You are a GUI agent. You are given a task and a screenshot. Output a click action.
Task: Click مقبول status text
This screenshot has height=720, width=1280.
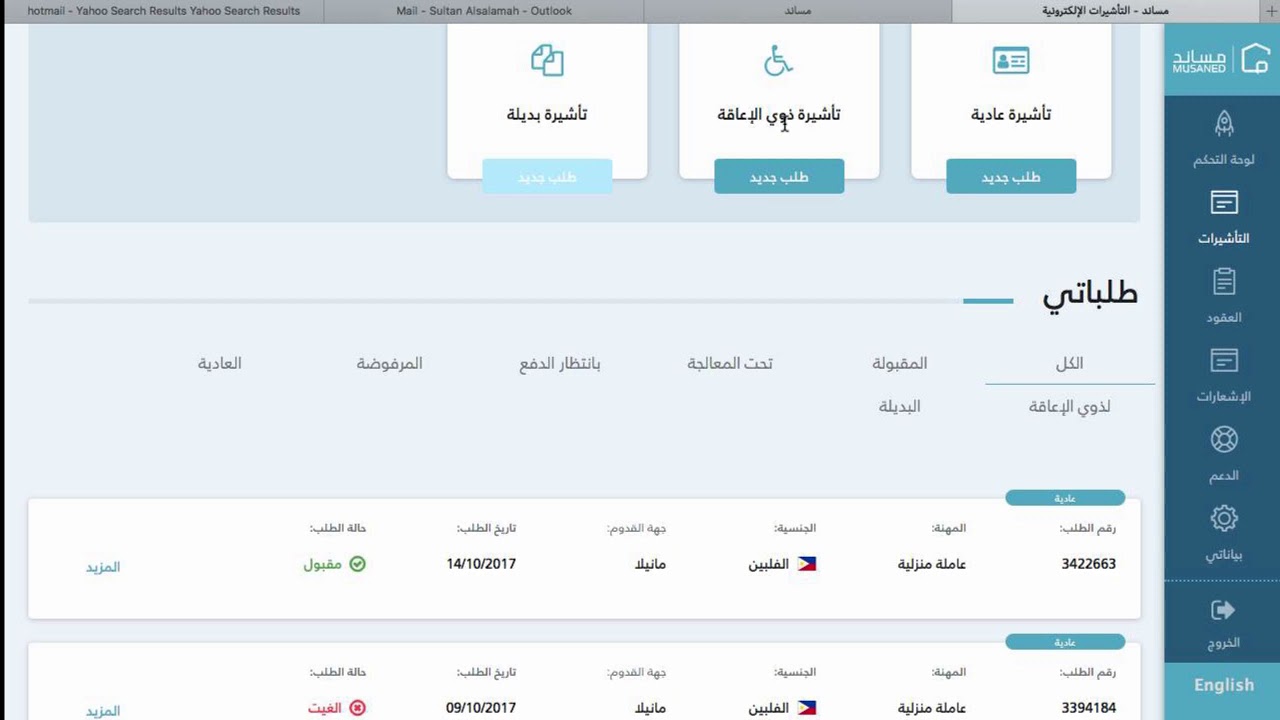click(x=323, y=564)
